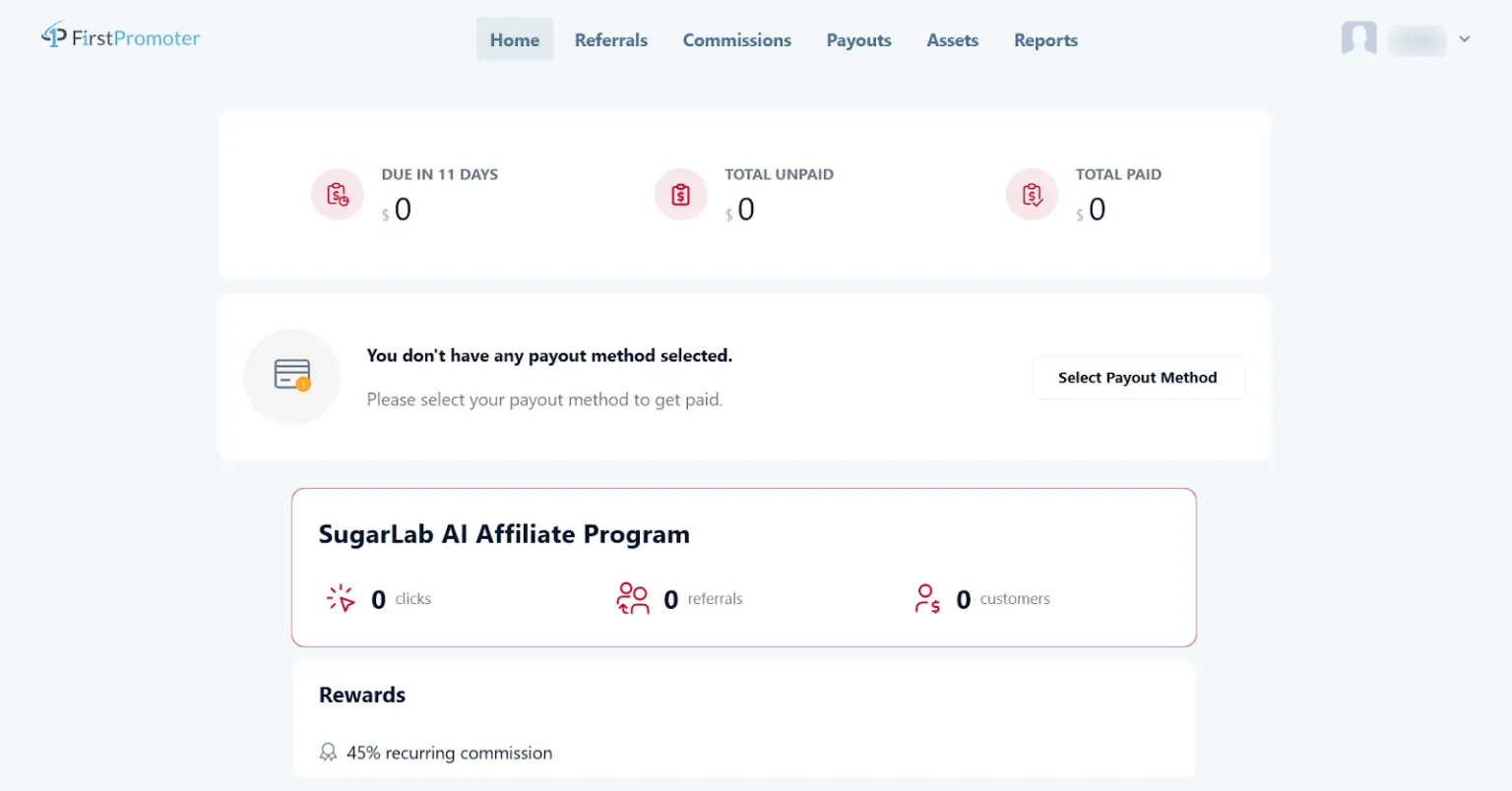The image size is (1512, 791).
Task: Open the Commissions section
Action: (736, 39)
